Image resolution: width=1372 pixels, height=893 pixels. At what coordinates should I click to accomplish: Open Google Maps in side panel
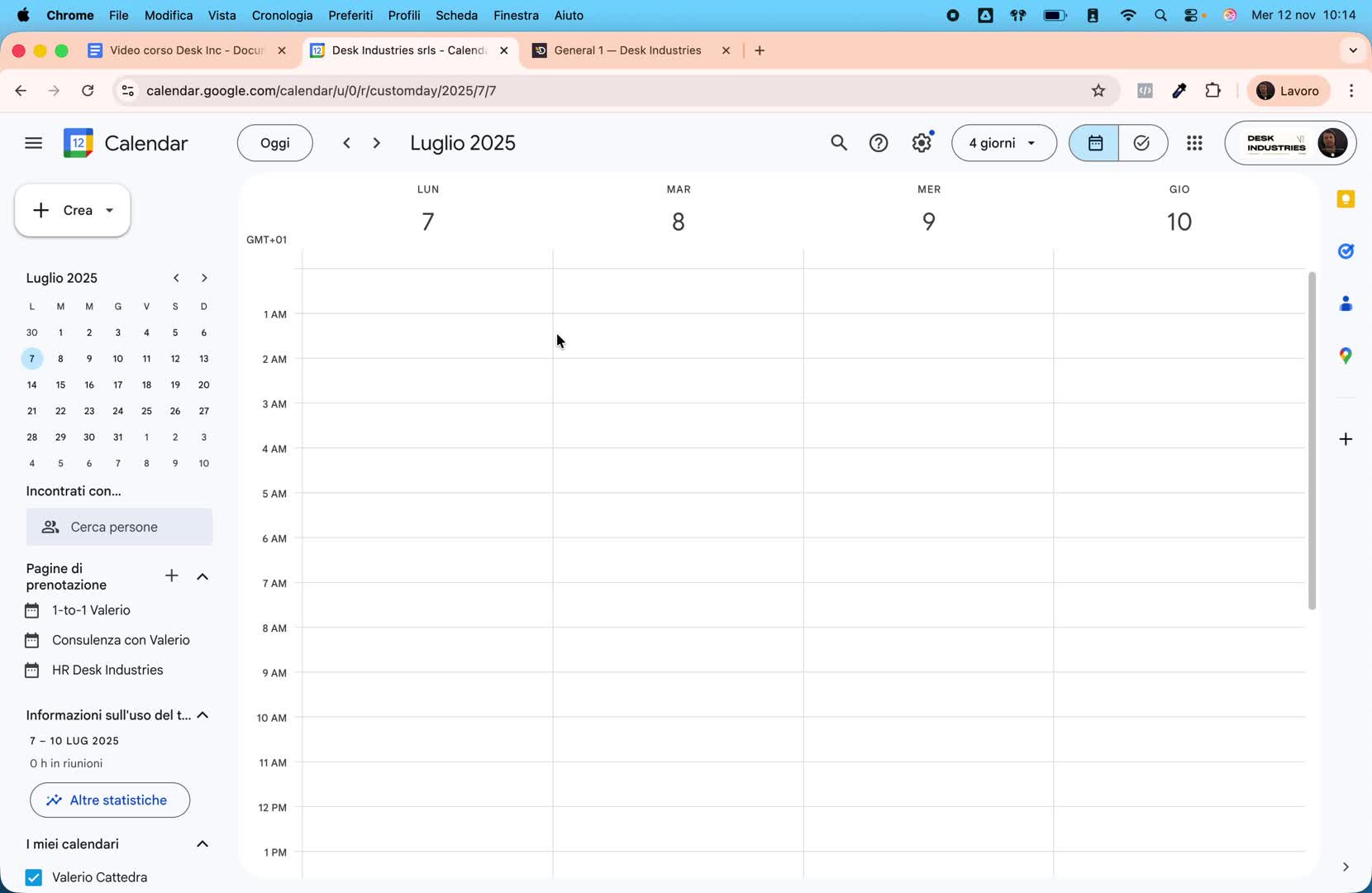pyautogui.click(x=1346, y=356)
